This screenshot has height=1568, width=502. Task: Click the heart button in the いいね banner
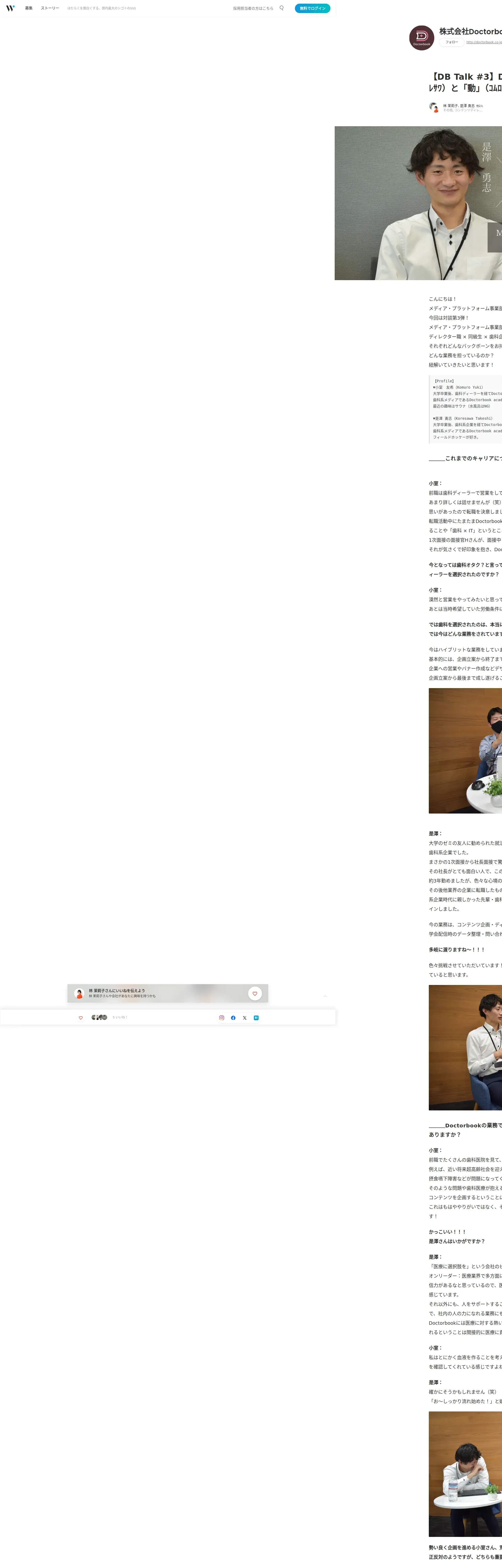pos(255,993)
